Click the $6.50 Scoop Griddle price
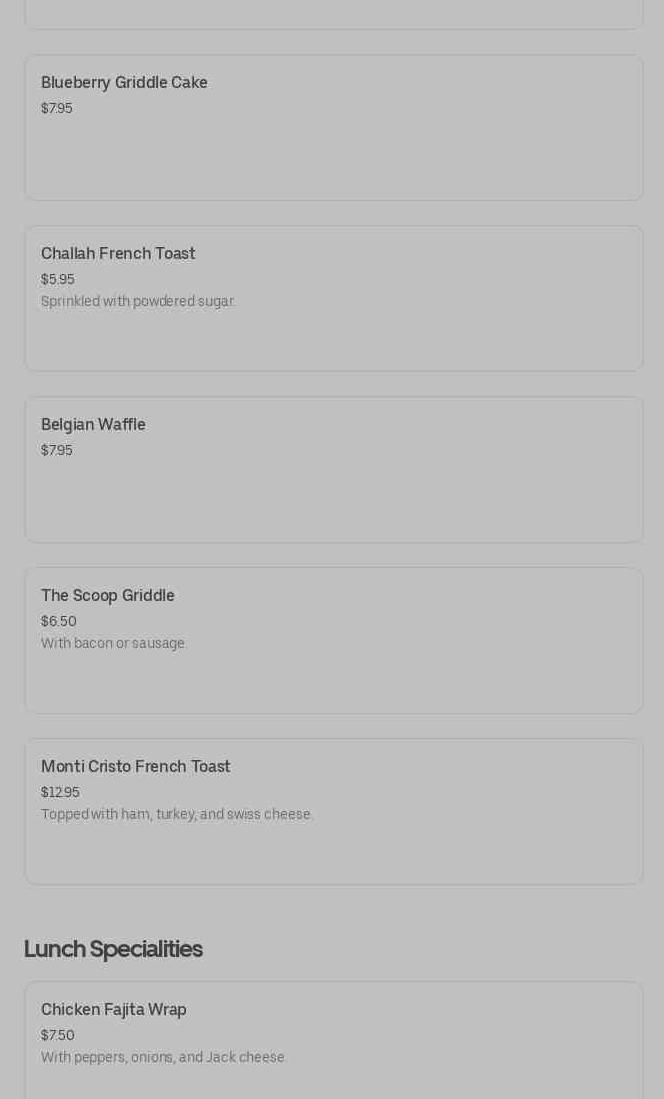Screen dimensions: 664x1099 [59, 621]
